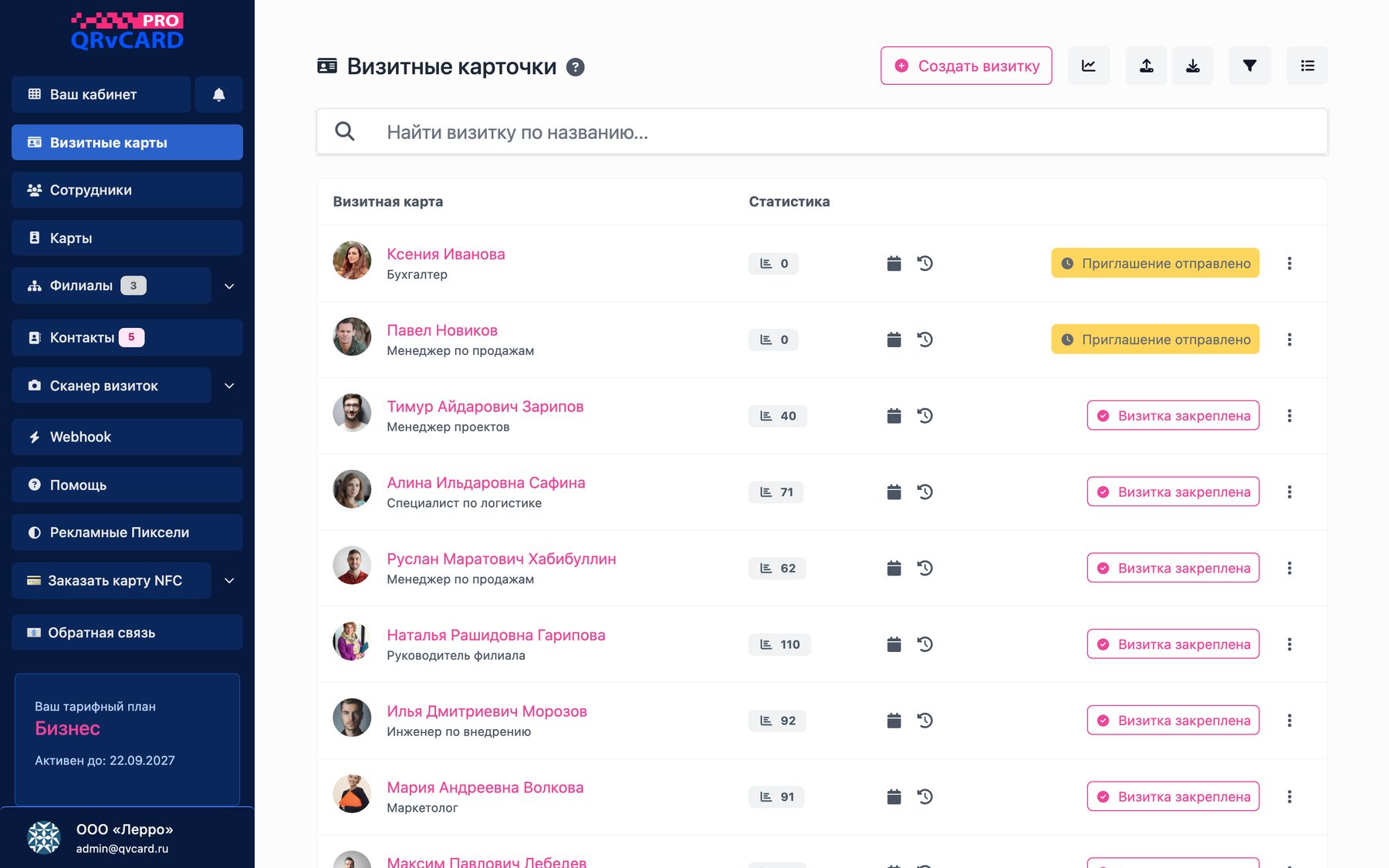Click Приглашение отправлено badge for Ксения Иванова

pos(1155,263)
